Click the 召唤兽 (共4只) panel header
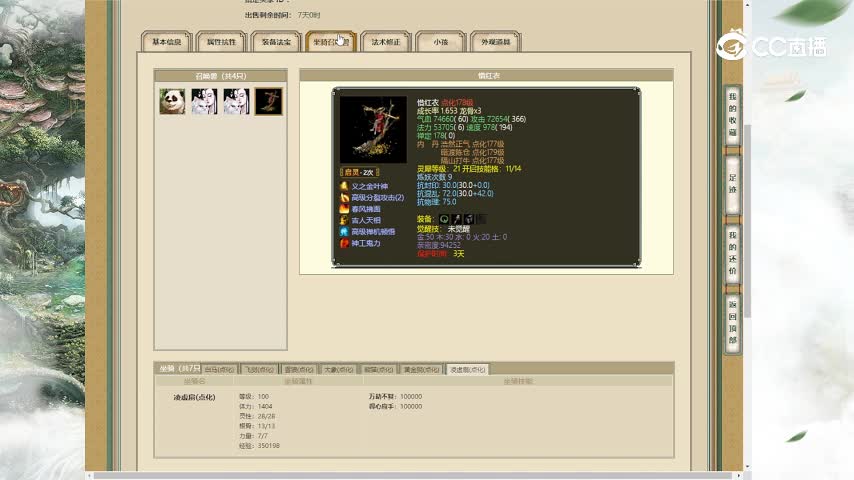The width and height of the screenshot is (854, 480). pyautogui.click(x=221, y=76)
